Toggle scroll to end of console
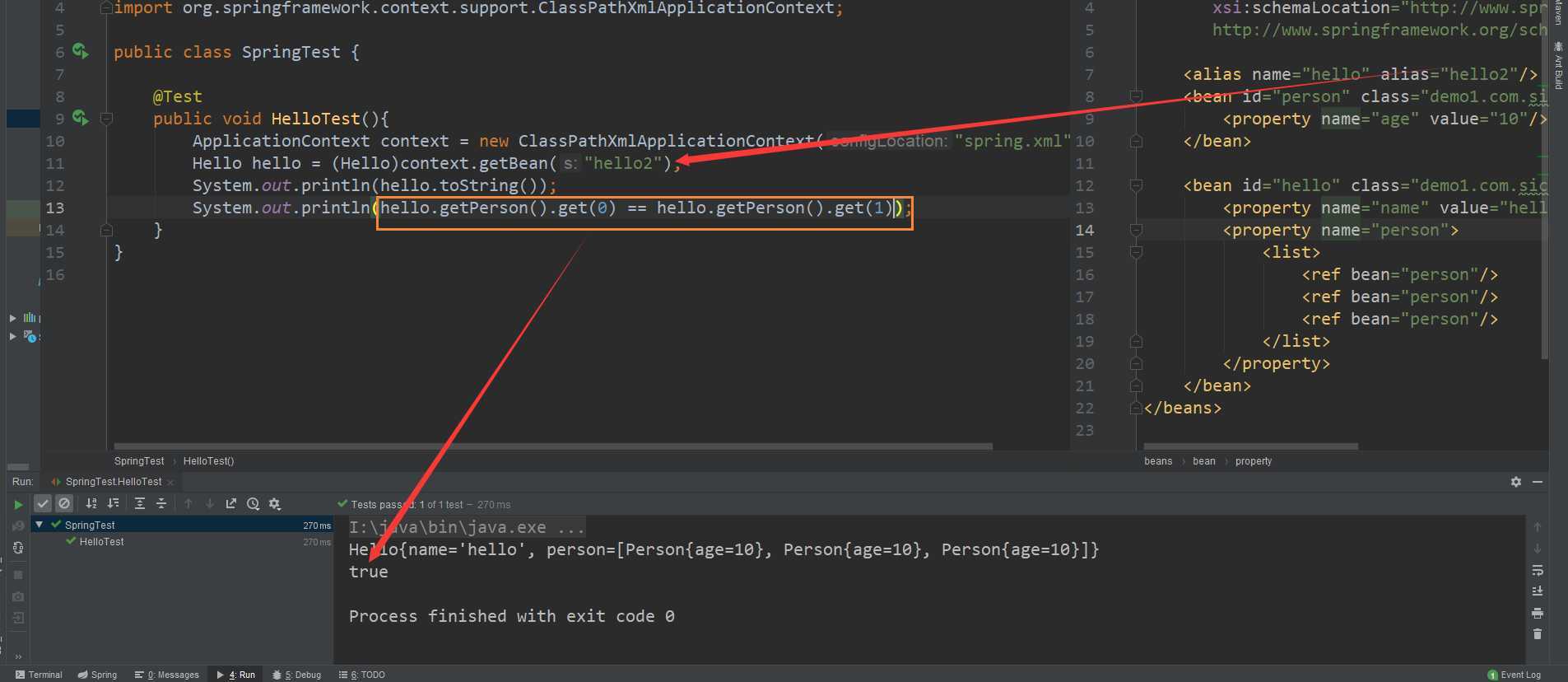This screenshot has height=682, width=1568. coord(1537,591)
